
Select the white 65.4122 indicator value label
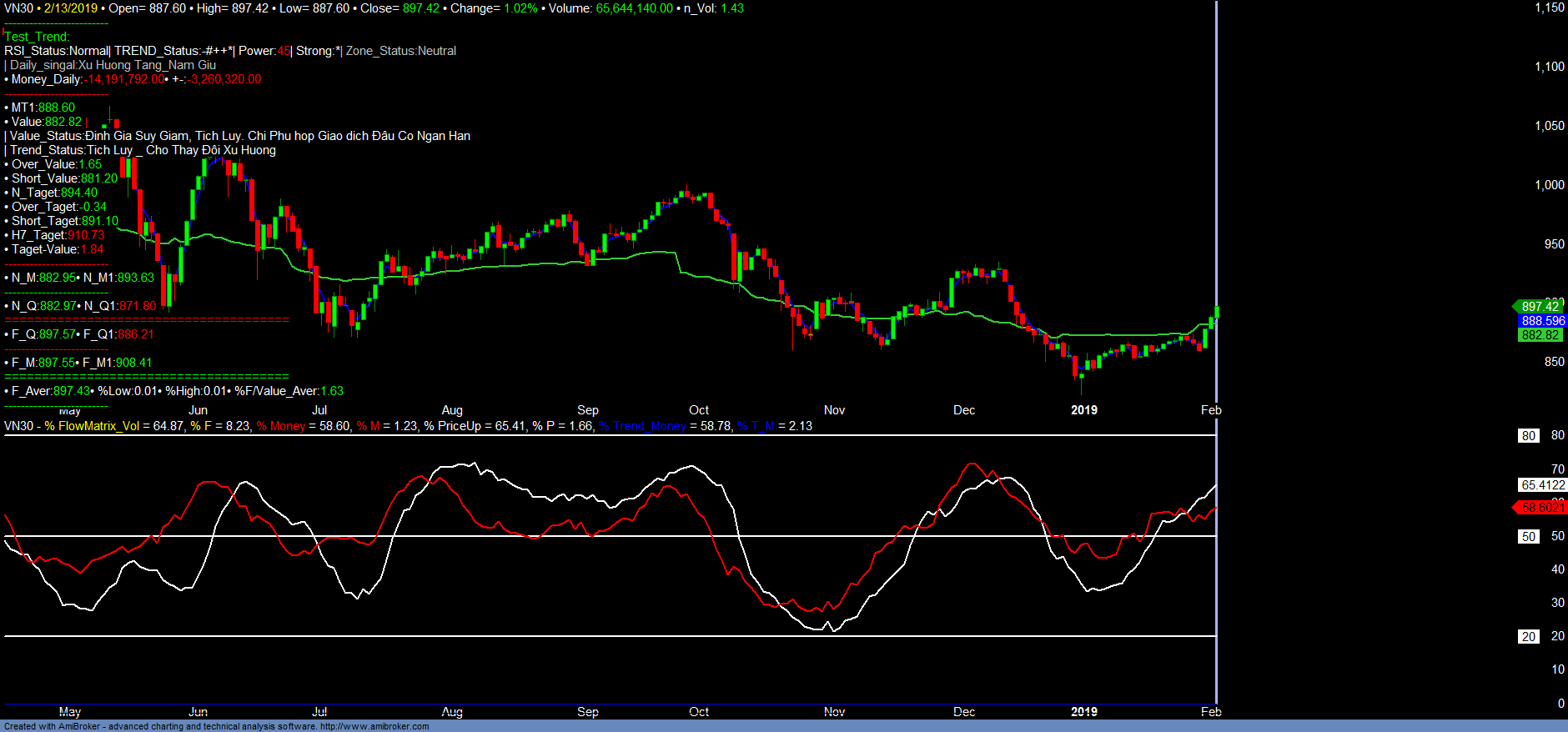(x=1542, y=485)
